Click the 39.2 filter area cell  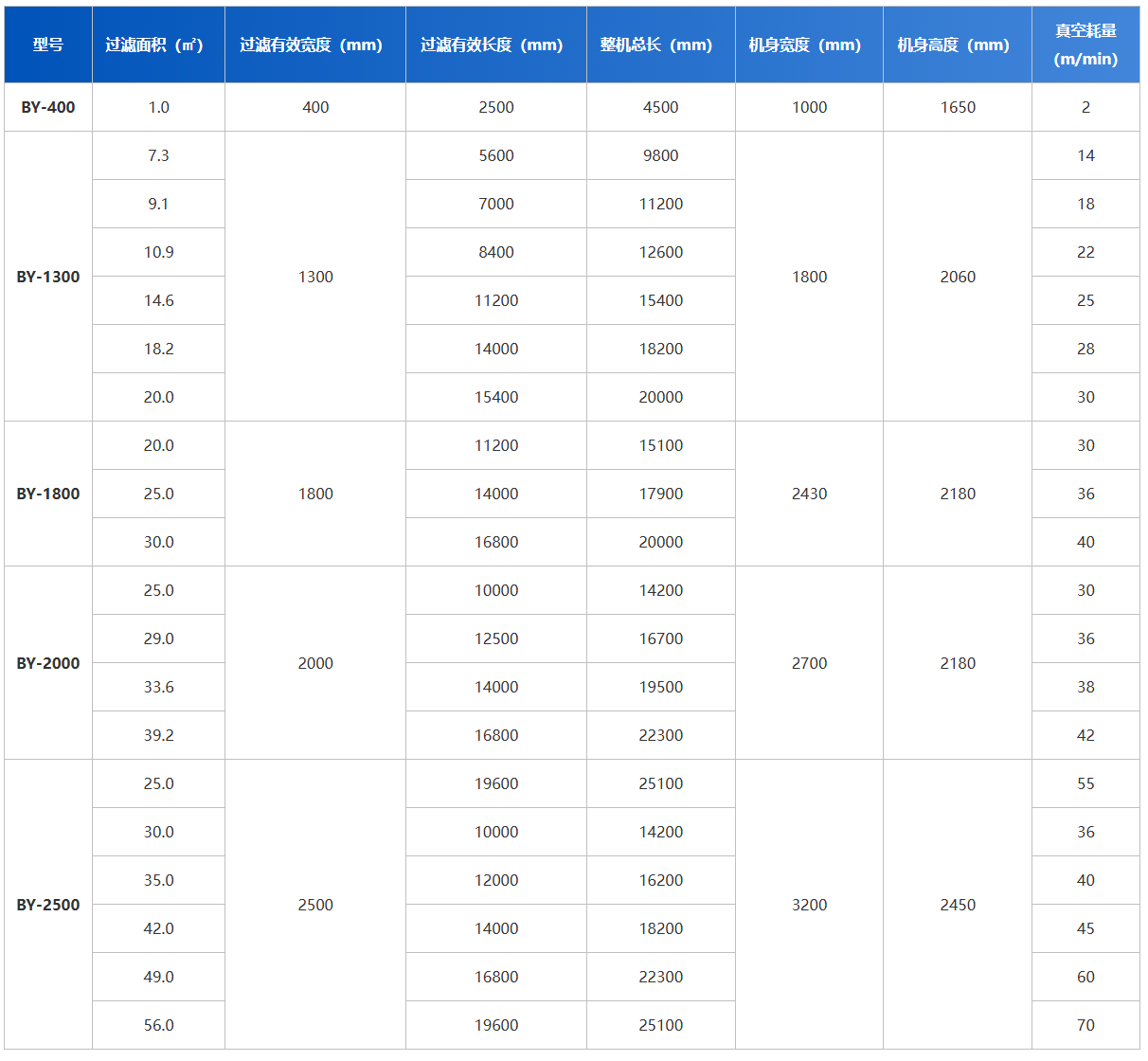(159, 735)
